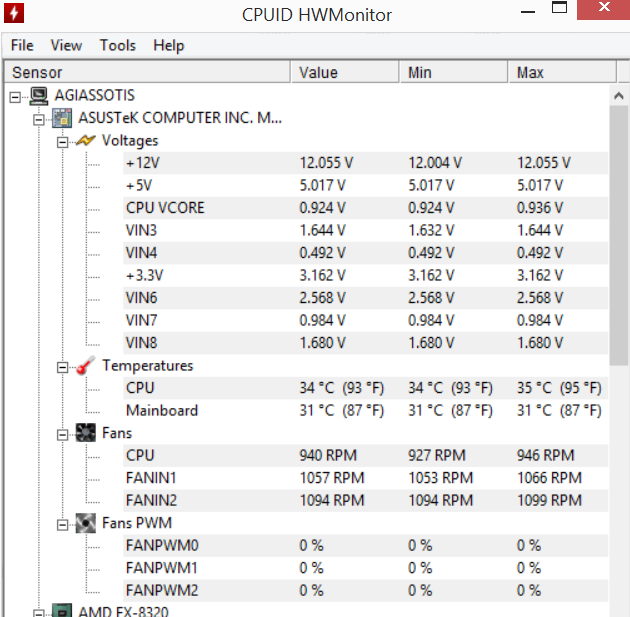Click the HWMonitor lightning app icon
This screenshot has height=617, width=630.
coord(14,13)
